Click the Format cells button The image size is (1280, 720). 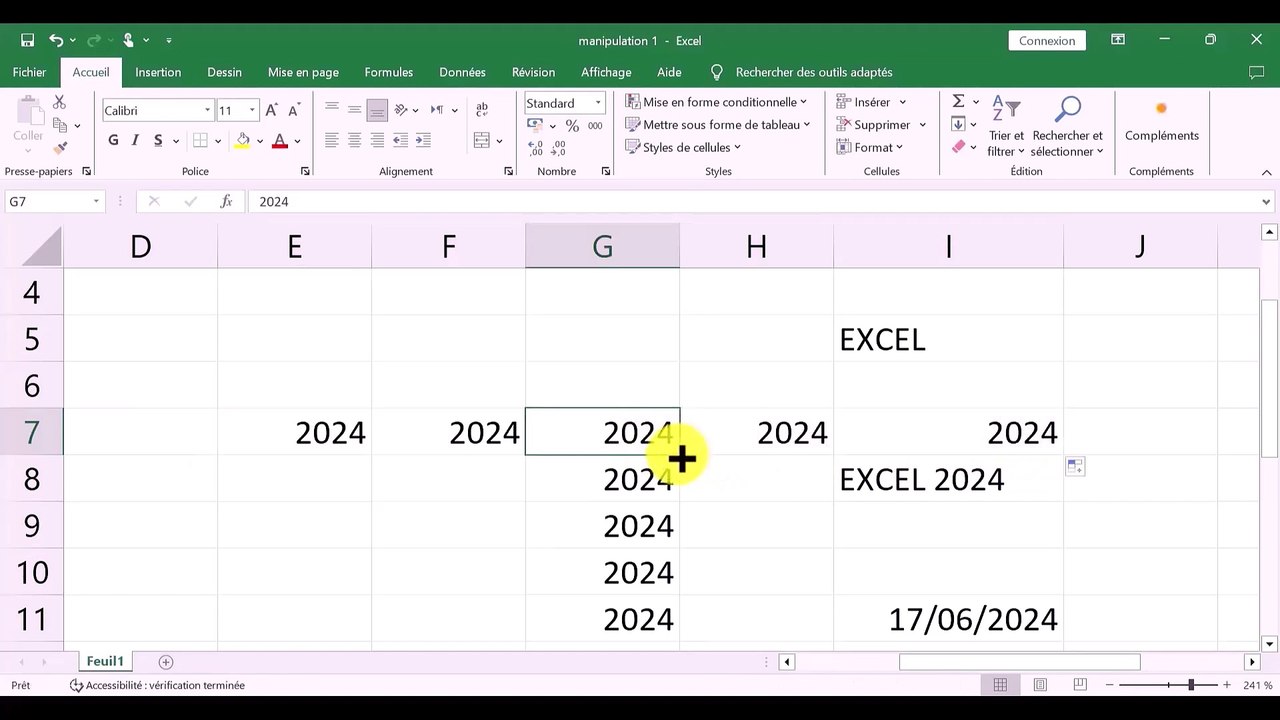(x=870, y=148)
